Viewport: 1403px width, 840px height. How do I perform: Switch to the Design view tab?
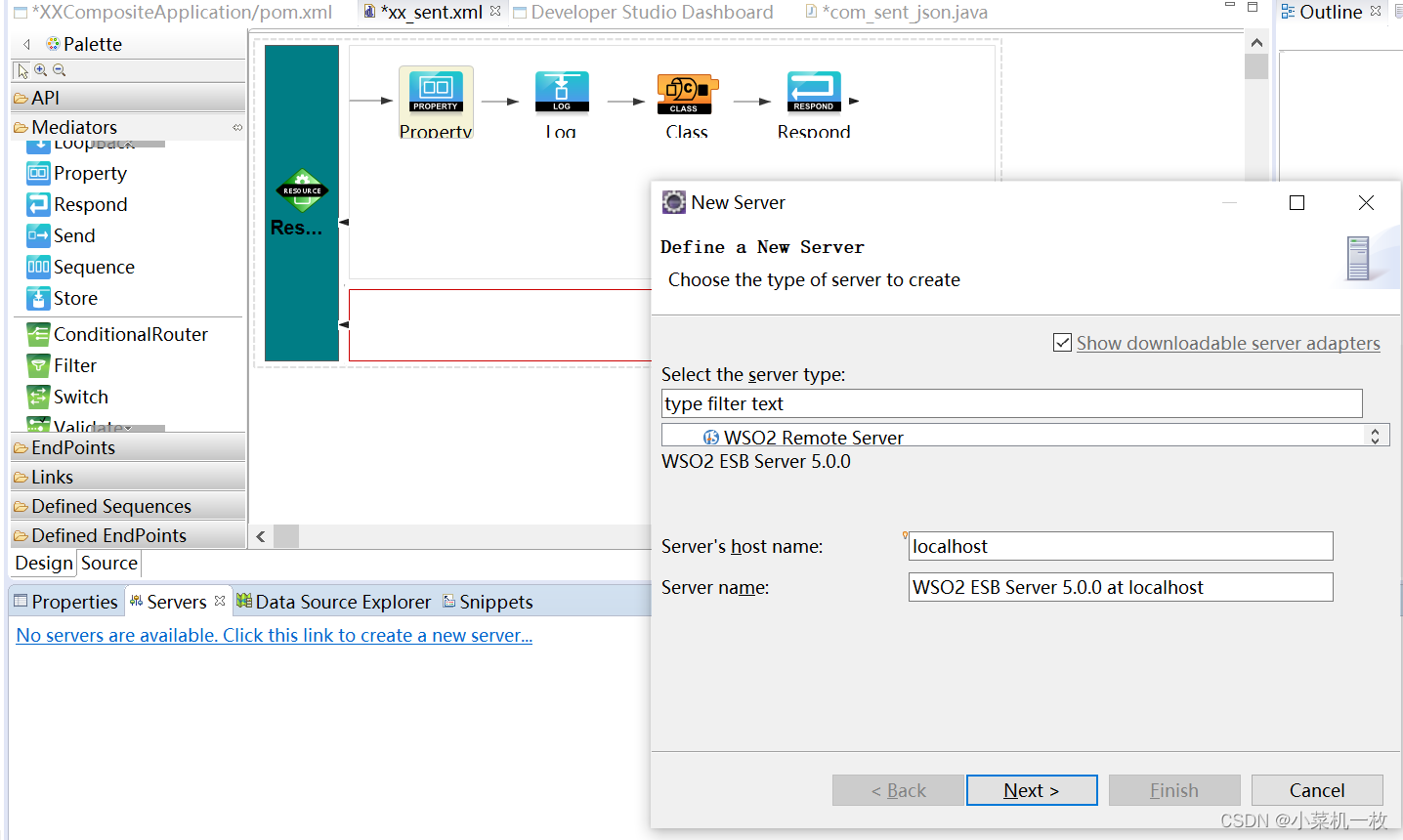(44, 563)
